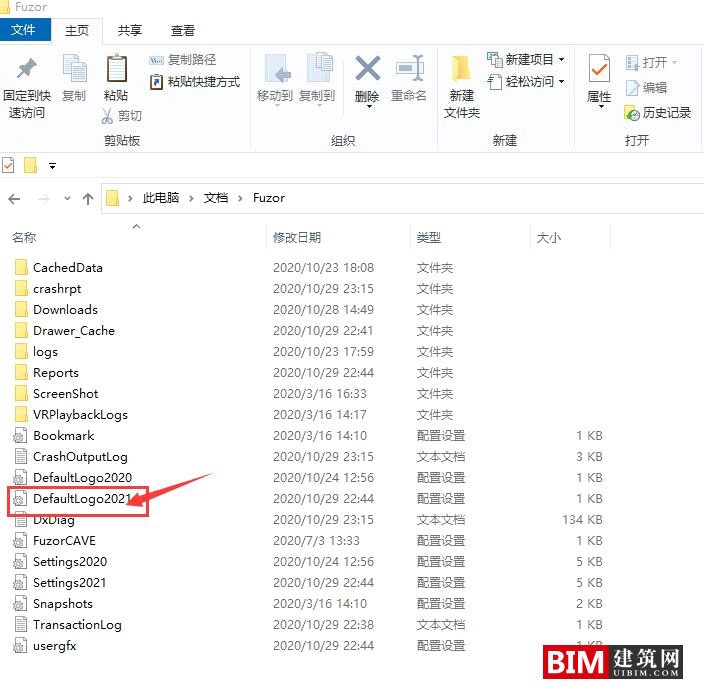
Task: Click the Pin to Quick Access icon
Action: (x=27, y=68)
